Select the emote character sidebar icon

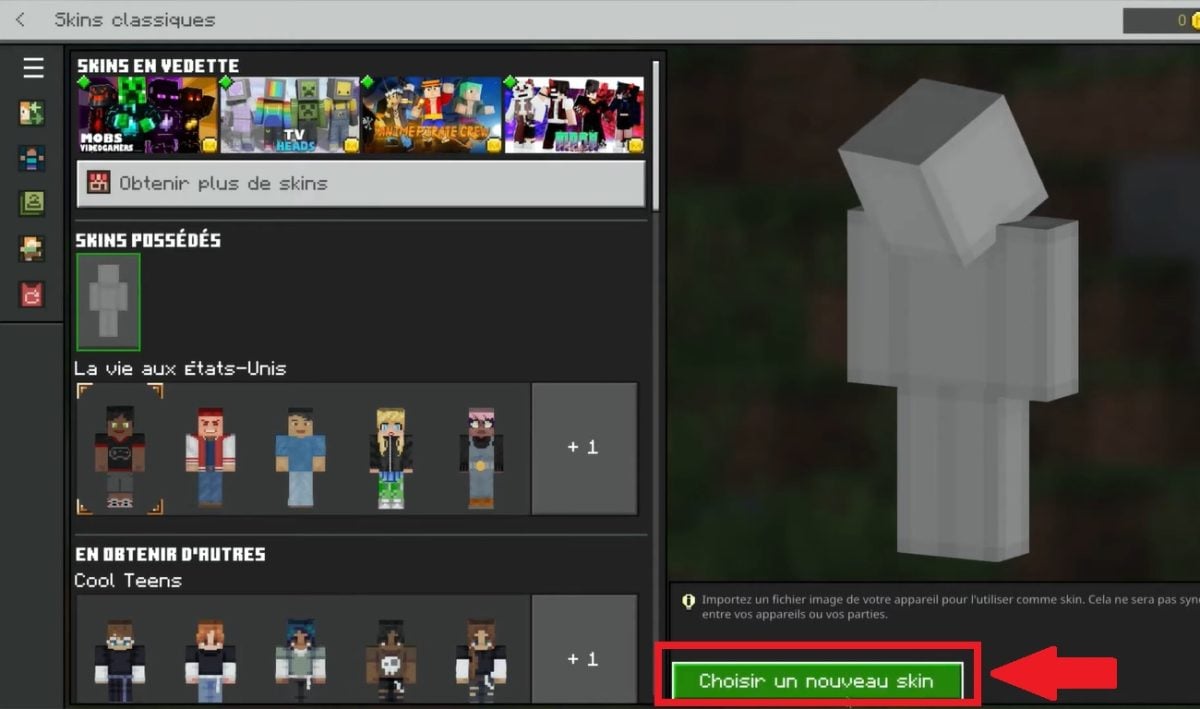tap(32, 249)
